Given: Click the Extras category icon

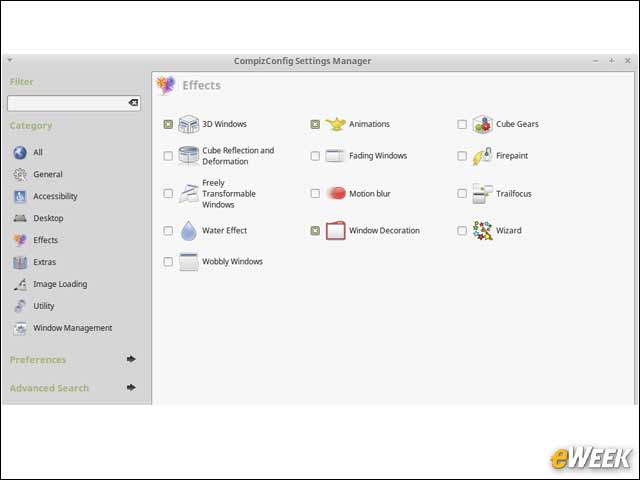Looking at the screenshot, I should pyautogui.click(x=20, y=262).
